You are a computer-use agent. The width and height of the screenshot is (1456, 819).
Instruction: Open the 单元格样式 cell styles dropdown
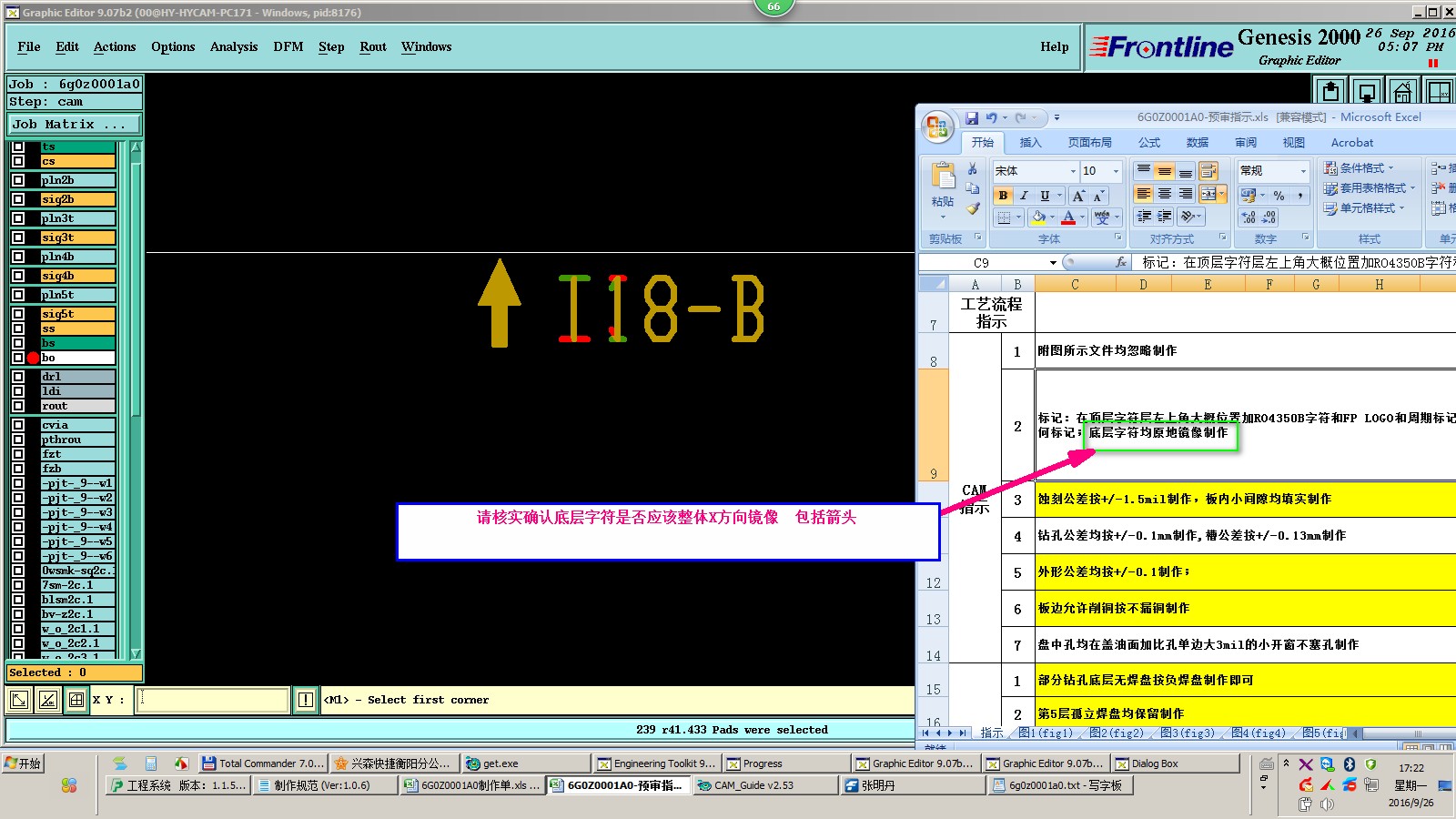1364,208
